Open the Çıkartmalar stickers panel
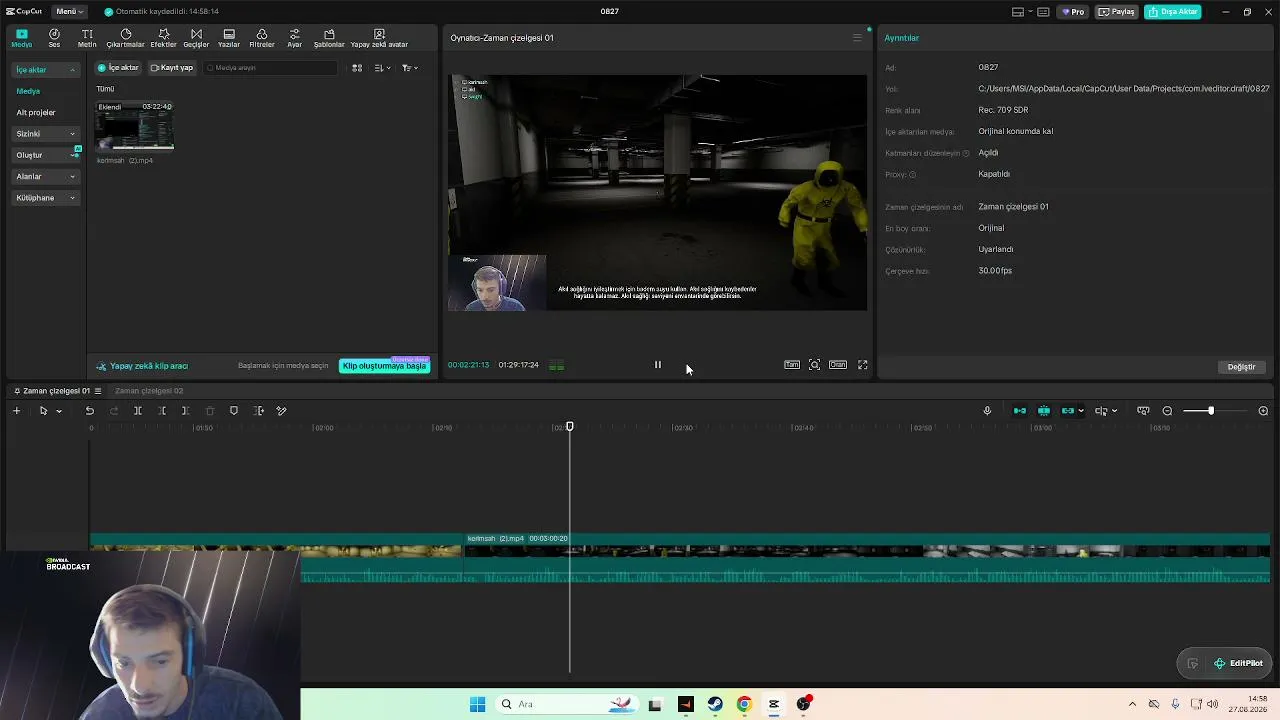This screenshot has height=720, width=1280. (126, 38)
